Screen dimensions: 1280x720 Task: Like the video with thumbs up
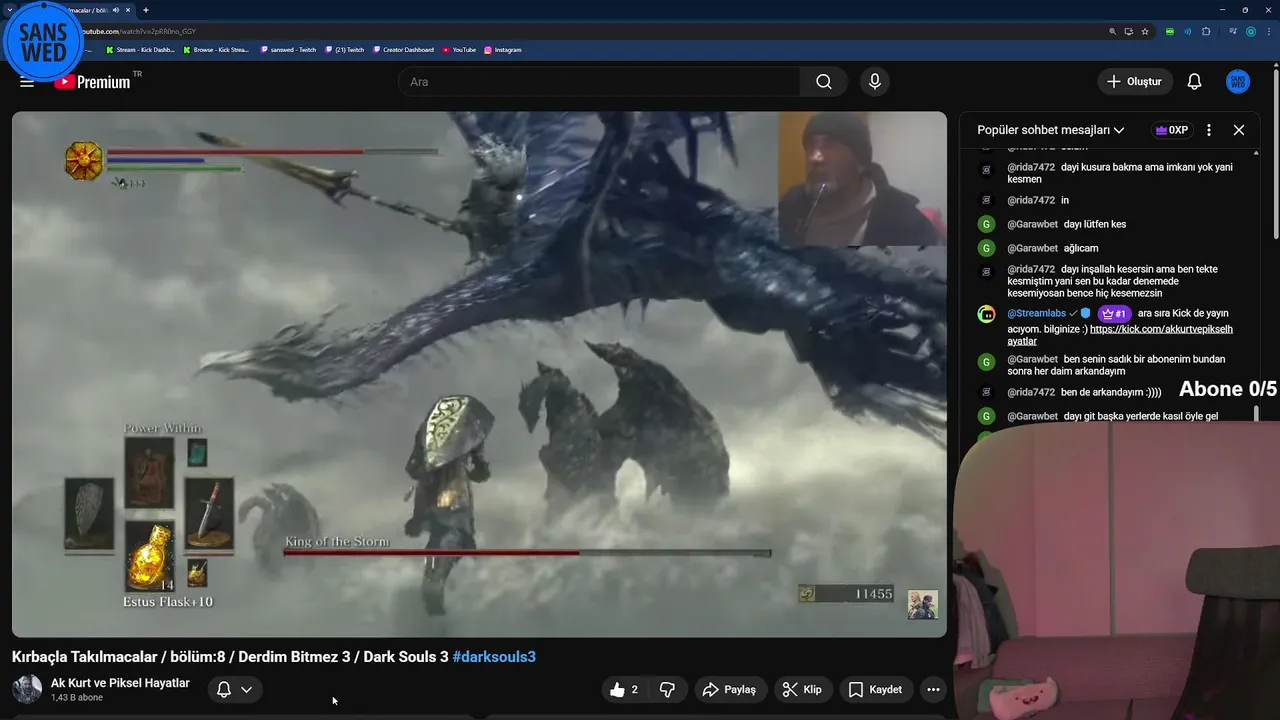point(624,690)
